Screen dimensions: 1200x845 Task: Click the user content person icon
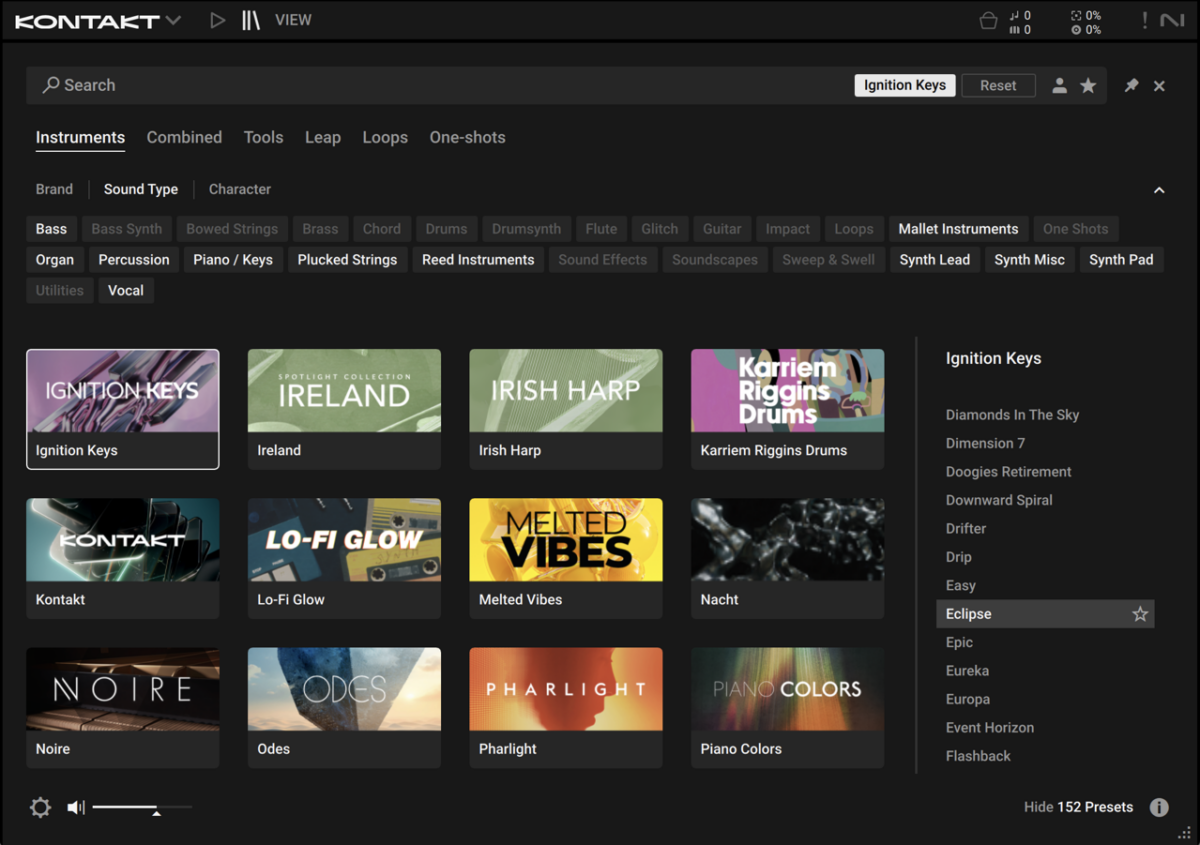tap(1059, 86)
